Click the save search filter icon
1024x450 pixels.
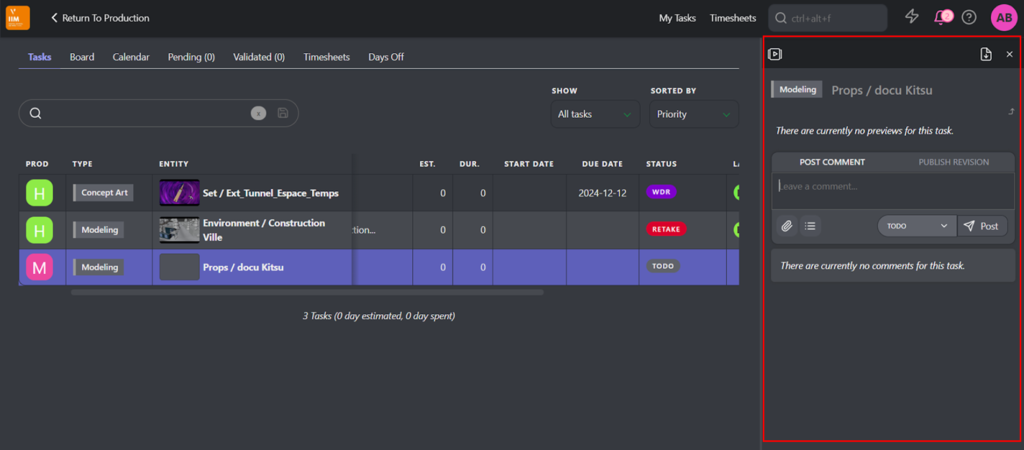point(283,113)
